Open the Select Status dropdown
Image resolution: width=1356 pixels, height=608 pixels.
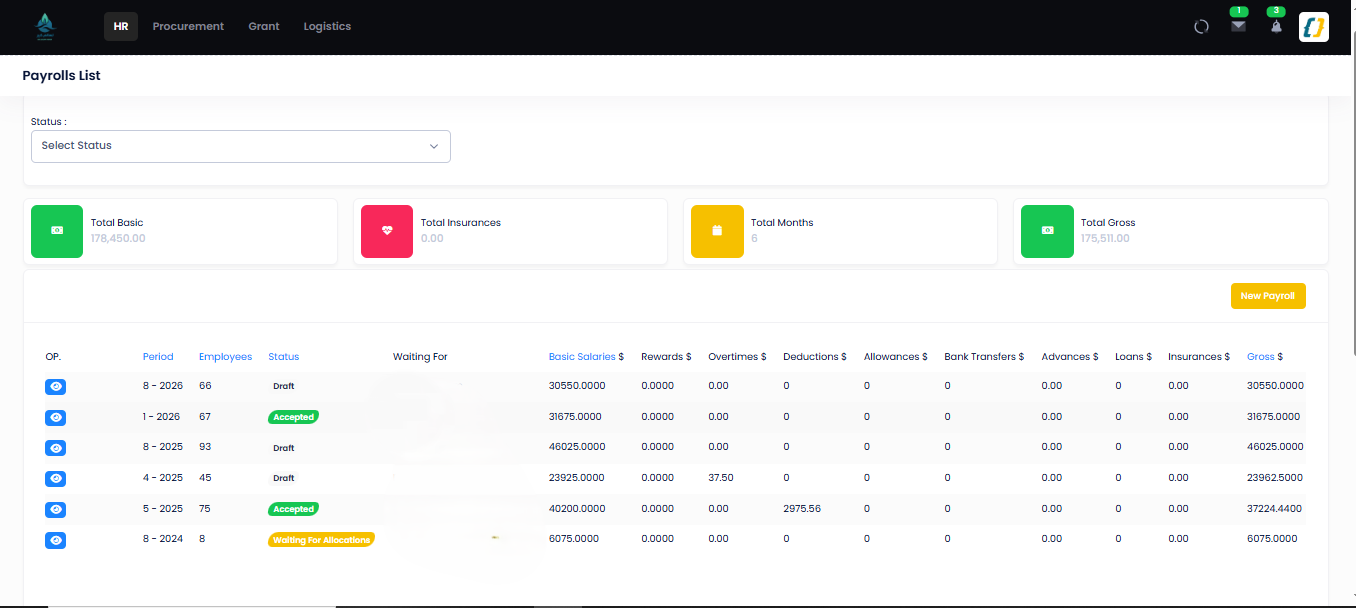click(x=241, y=146)
